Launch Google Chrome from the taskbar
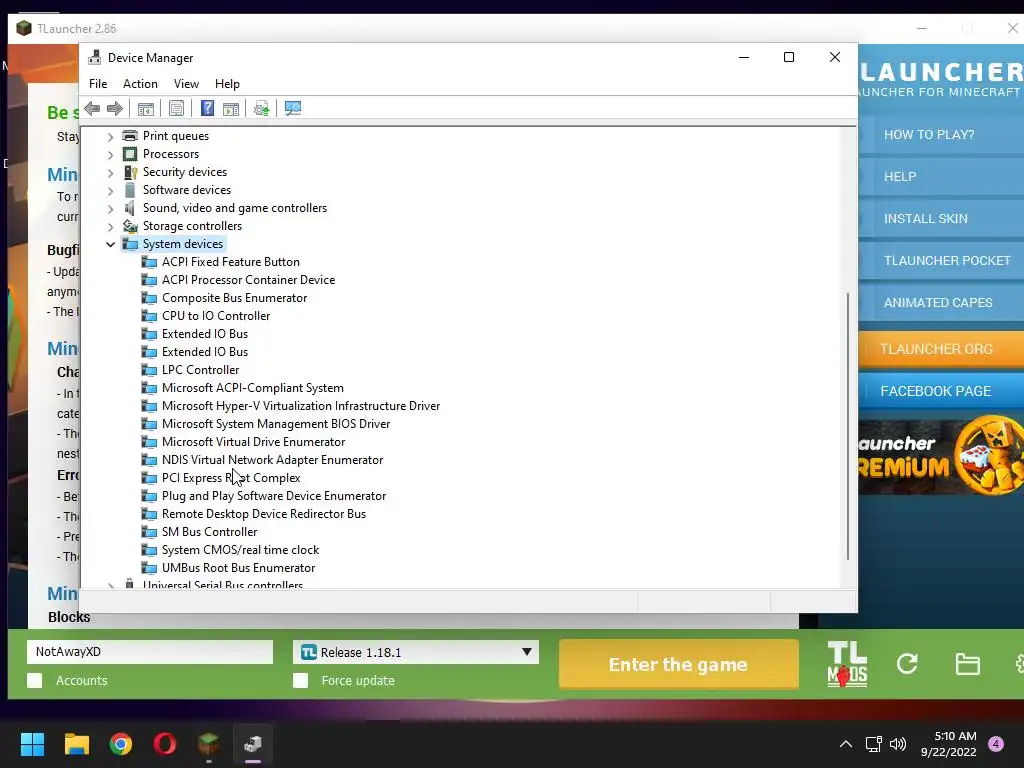Viewport: 1024px width, 768px height. coord(121,744)
